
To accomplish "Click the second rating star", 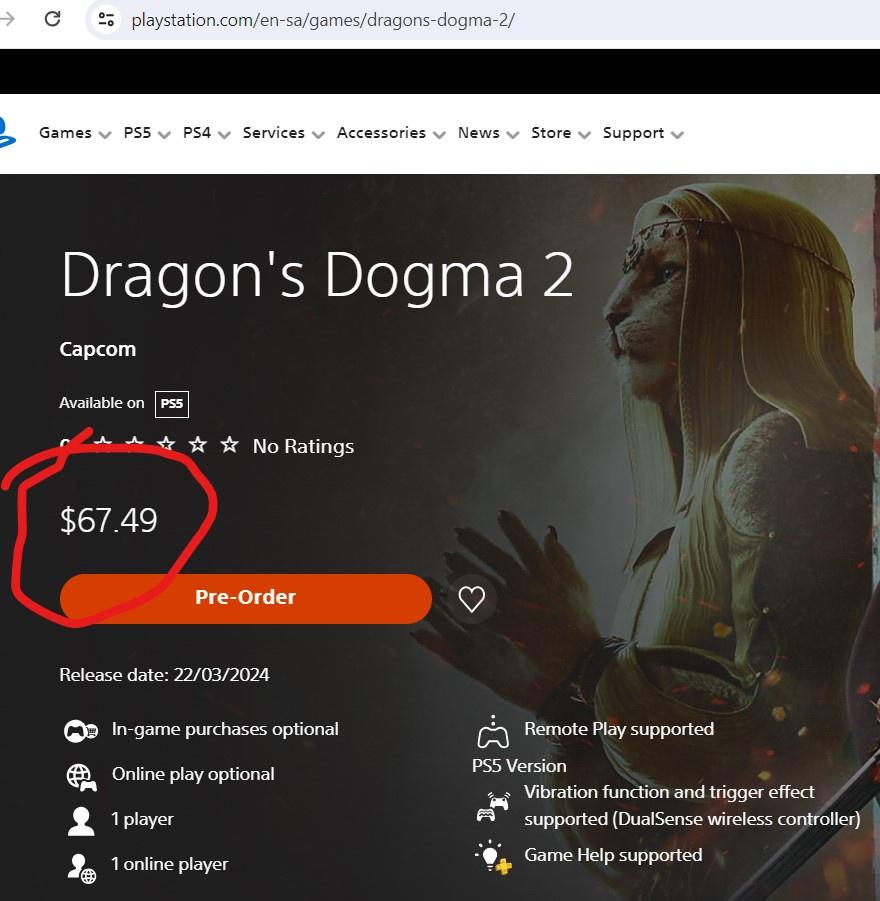I will (x=135, y=444).
